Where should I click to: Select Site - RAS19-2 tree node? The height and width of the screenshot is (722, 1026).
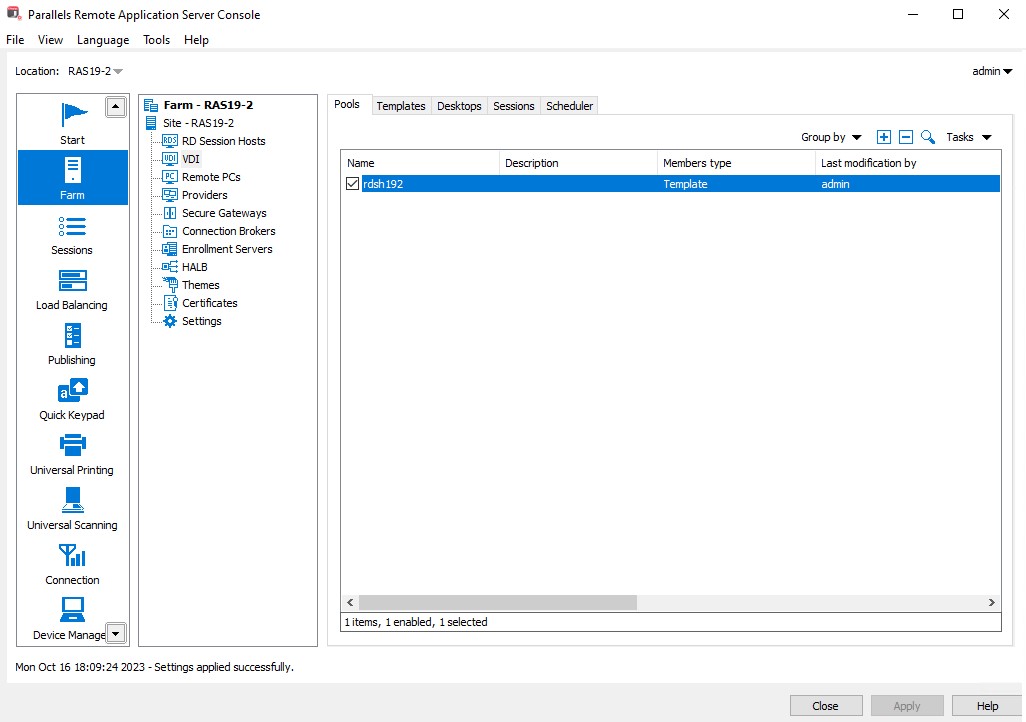[198, 122]
